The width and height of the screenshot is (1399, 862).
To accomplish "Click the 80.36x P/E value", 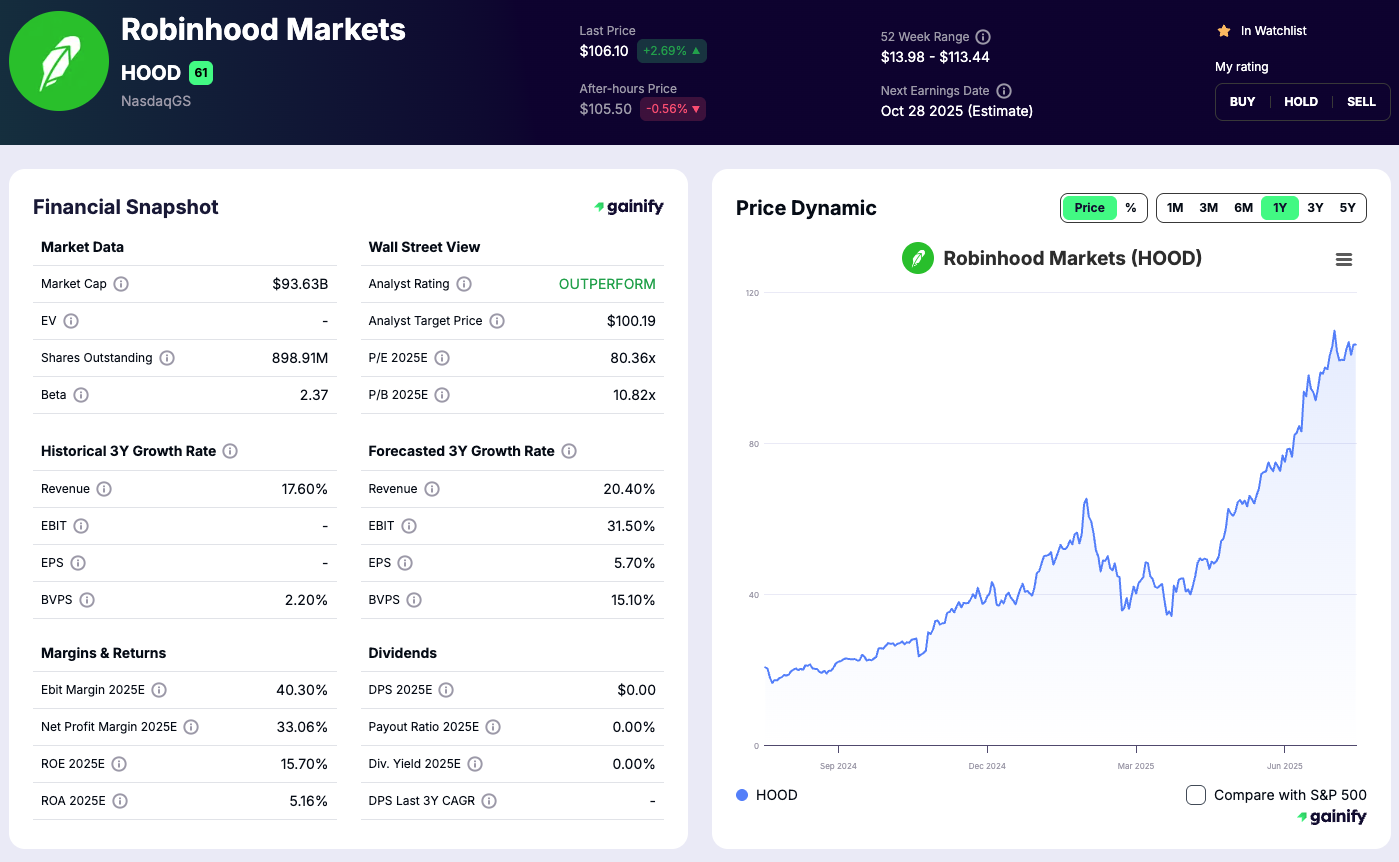I will click(634, 358).
